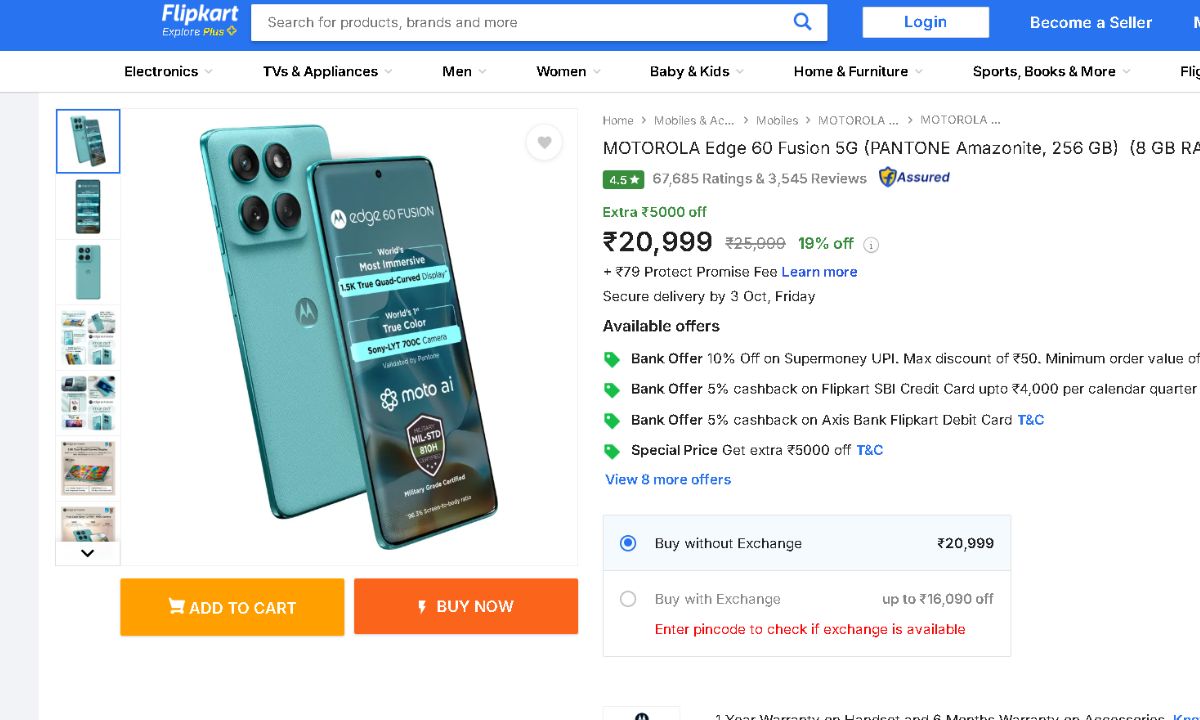Image resolution: width=1200 pixels, height=720 pixels.
Task: Select Buy with Exchange radio button
Action: [x=628, y=599]
